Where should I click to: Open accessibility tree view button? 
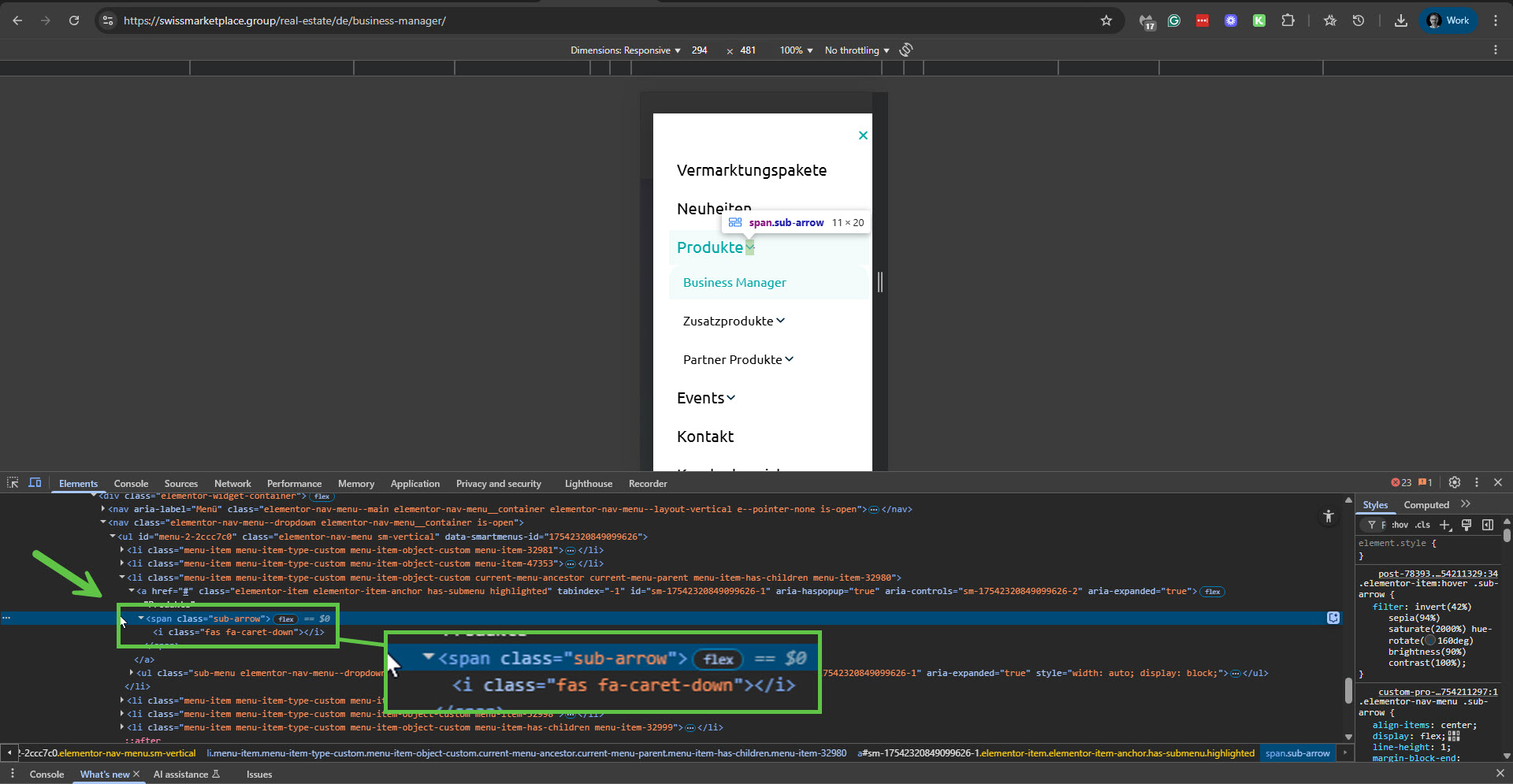(x=1329, y=516)
